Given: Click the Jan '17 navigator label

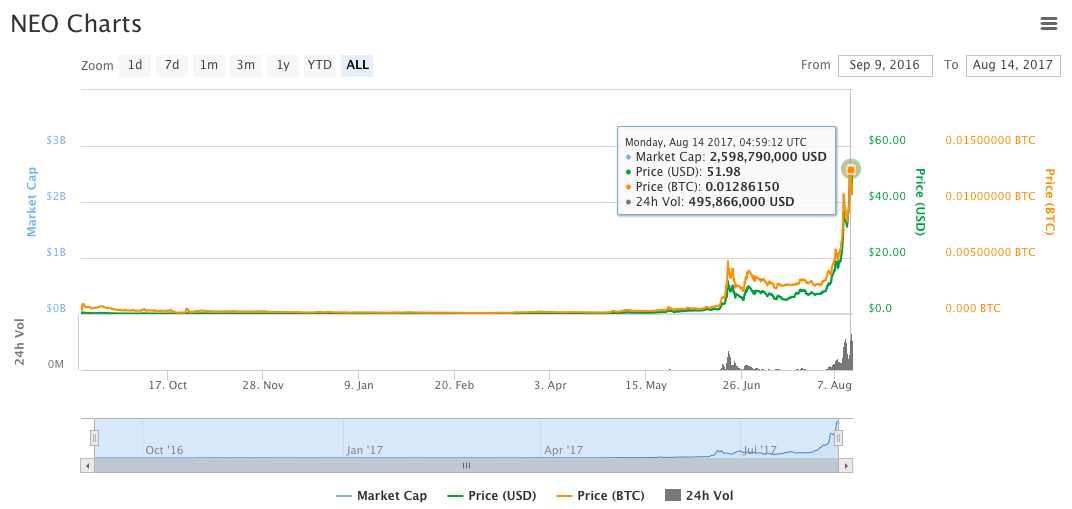Looking at the screenshot, I should click(364, 450).
